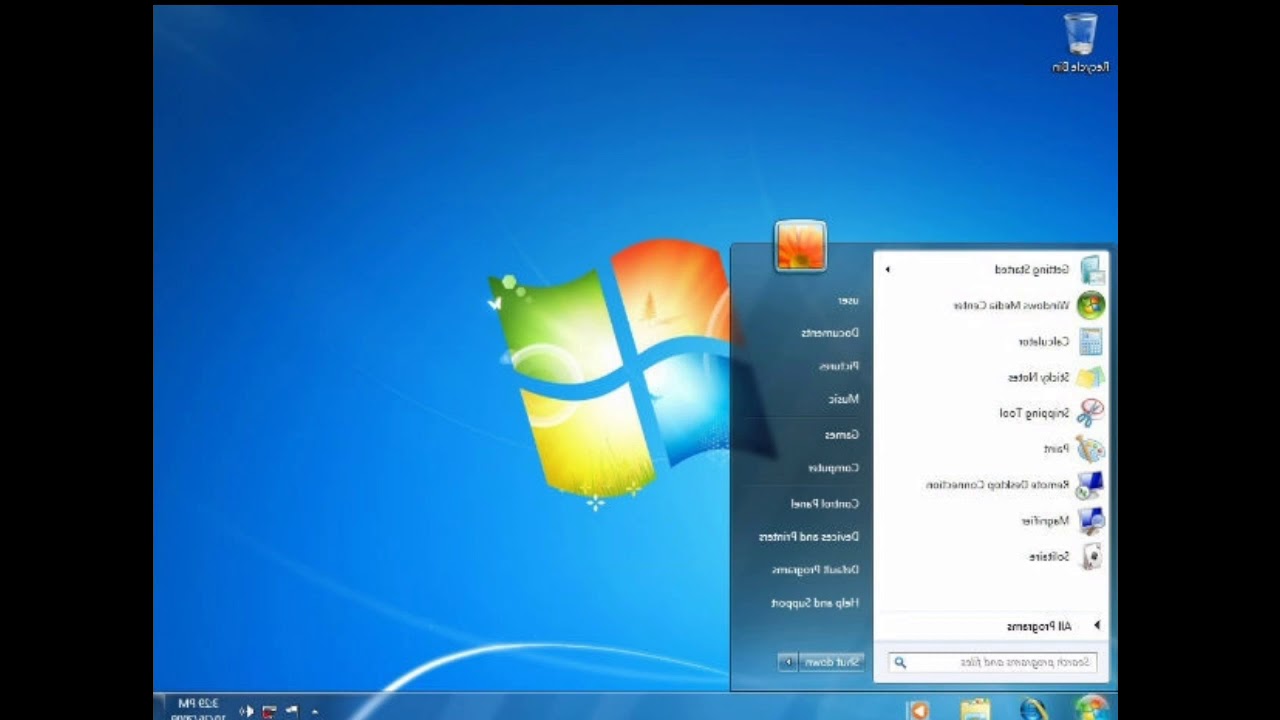Open Computer from Start menu
1280x720 pixels.
coord(834,468)
